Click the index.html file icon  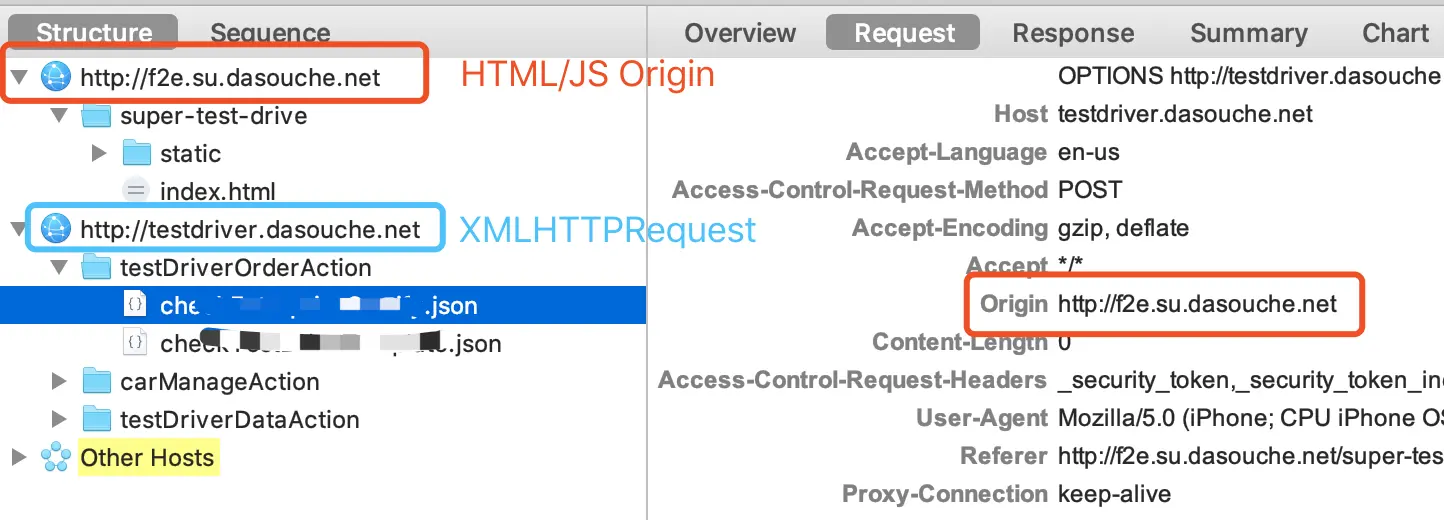click(x=136, y=191)
